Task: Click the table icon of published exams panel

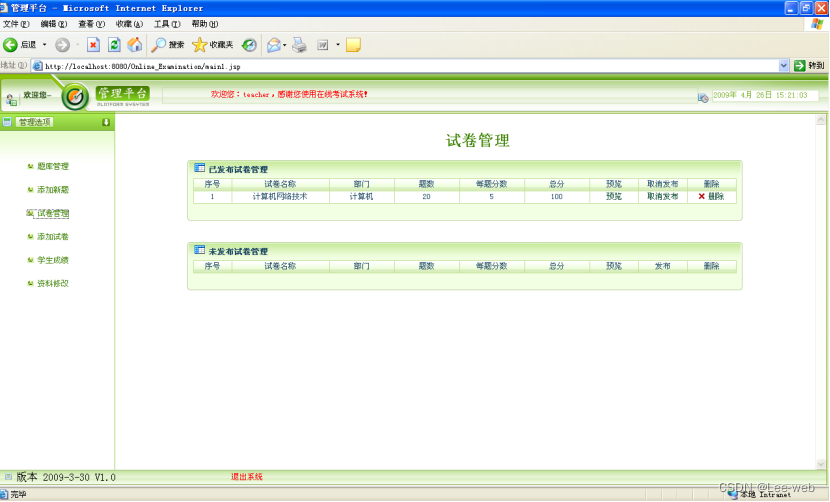Action: tap(200, 168)
